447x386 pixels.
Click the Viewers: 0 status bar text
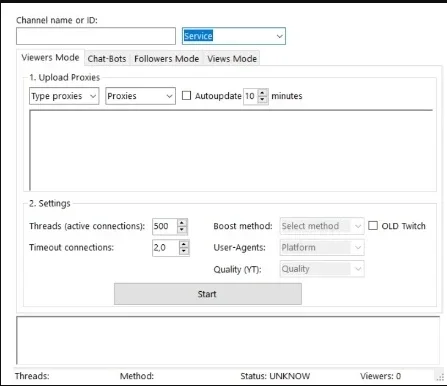380,376
